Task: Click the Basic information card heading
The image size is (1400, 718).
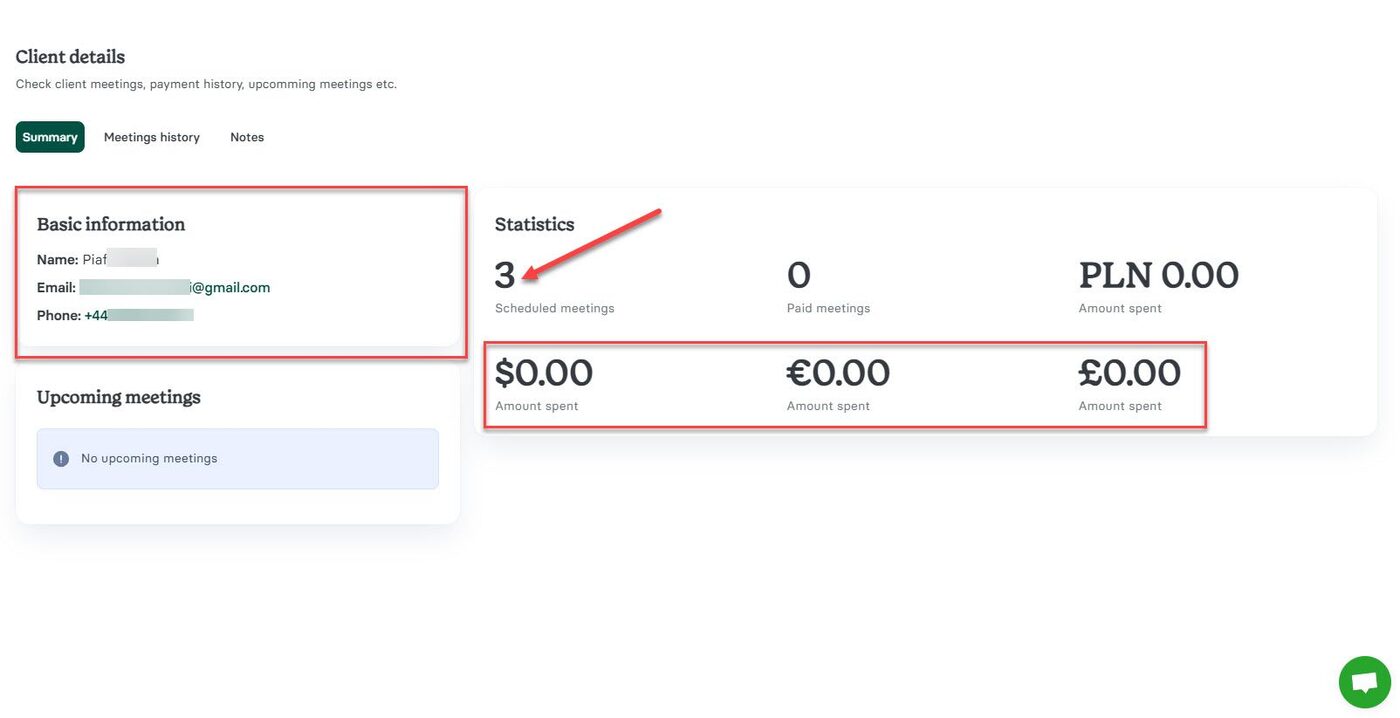Action: click(x=111, y=224)
